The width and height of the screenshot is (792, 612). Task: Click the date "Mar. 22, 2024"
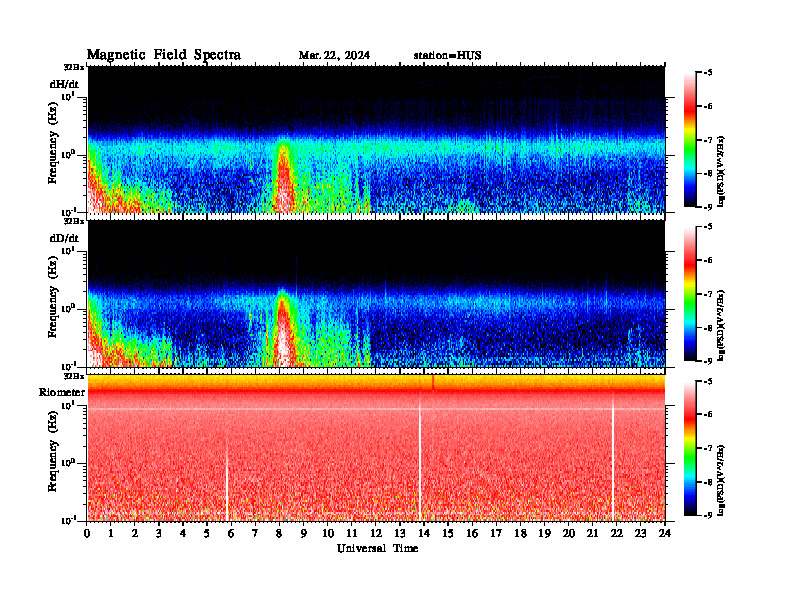334,55
